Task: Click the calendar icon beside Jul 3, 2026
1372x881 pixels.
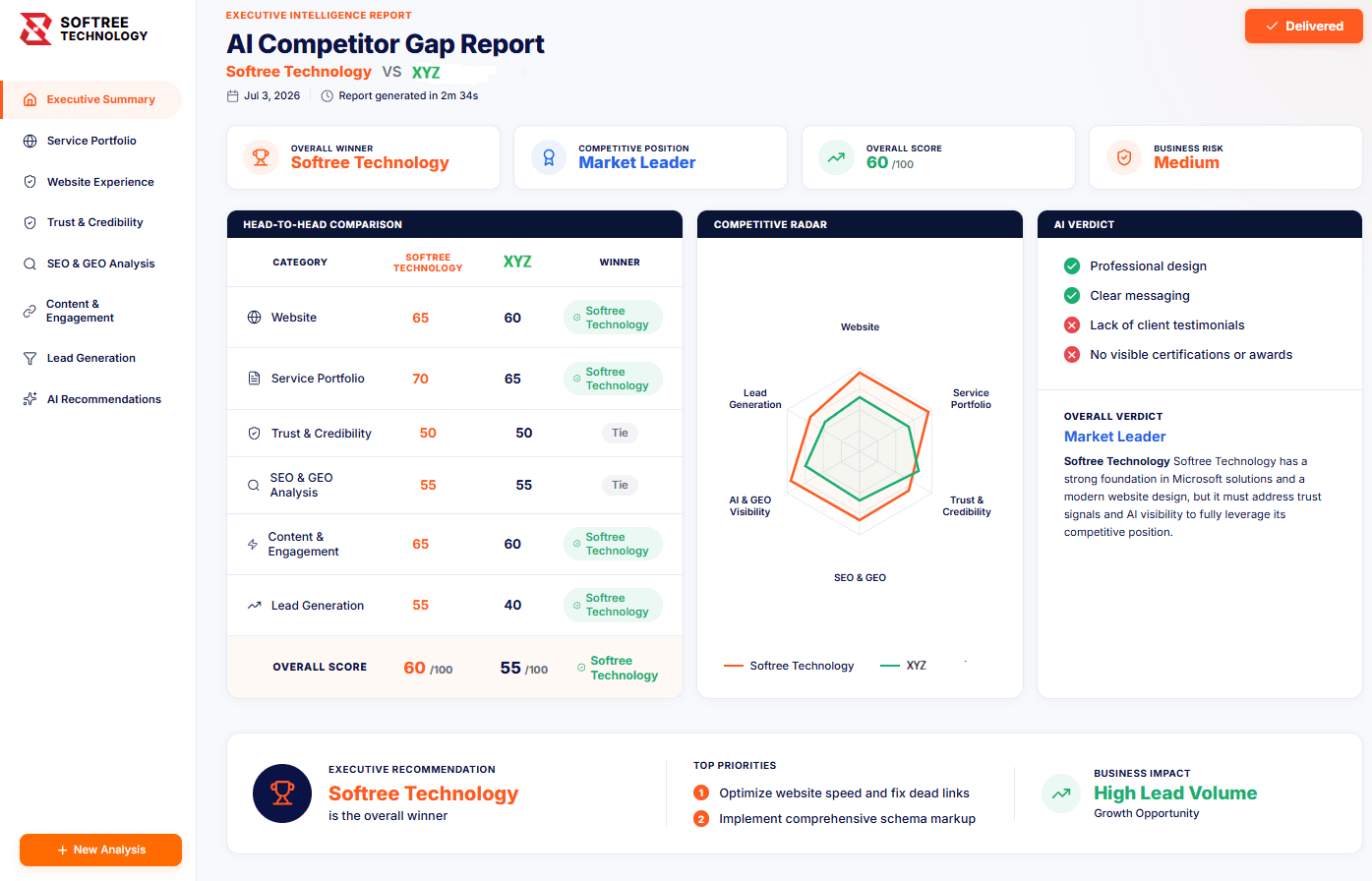Action: 233,95
